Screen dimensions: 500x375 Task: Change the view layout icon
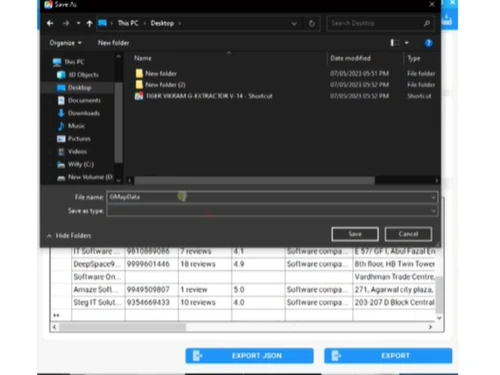(x=395, y=43)
